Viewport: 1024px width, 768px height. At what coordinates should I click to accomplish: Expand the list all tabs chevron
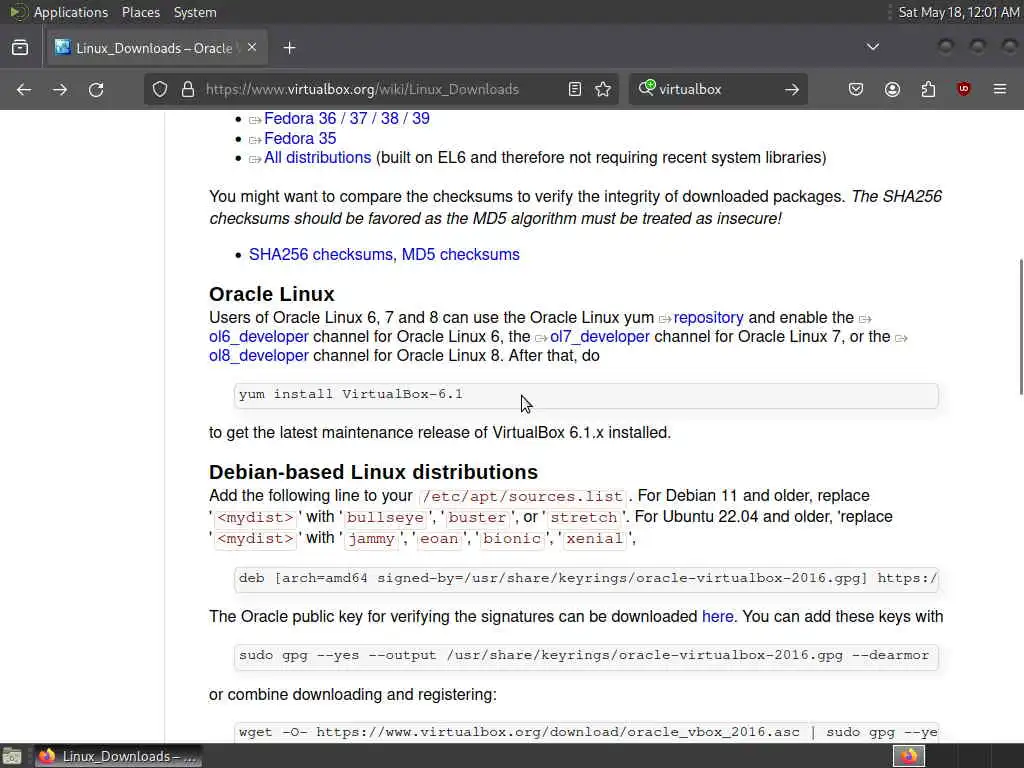[x=872, y=47]
